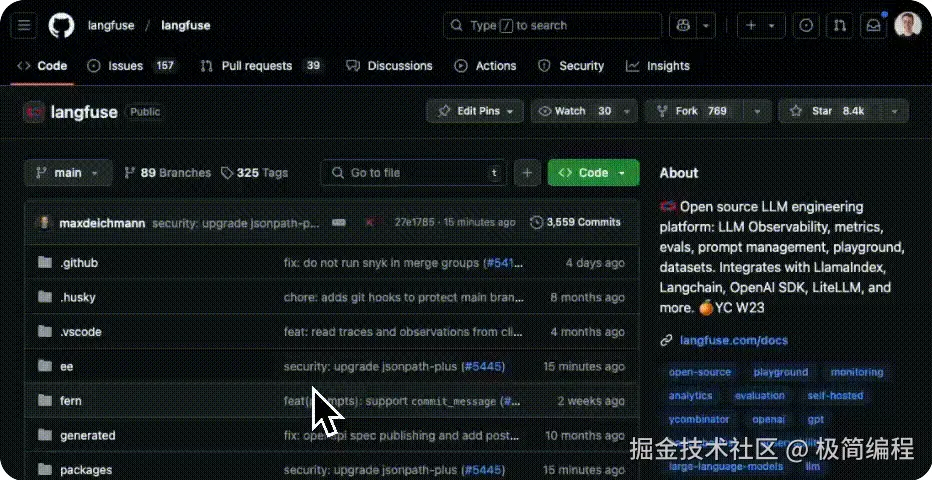Switch to the Actions tab
932x480 pixels.
point(485,66)
